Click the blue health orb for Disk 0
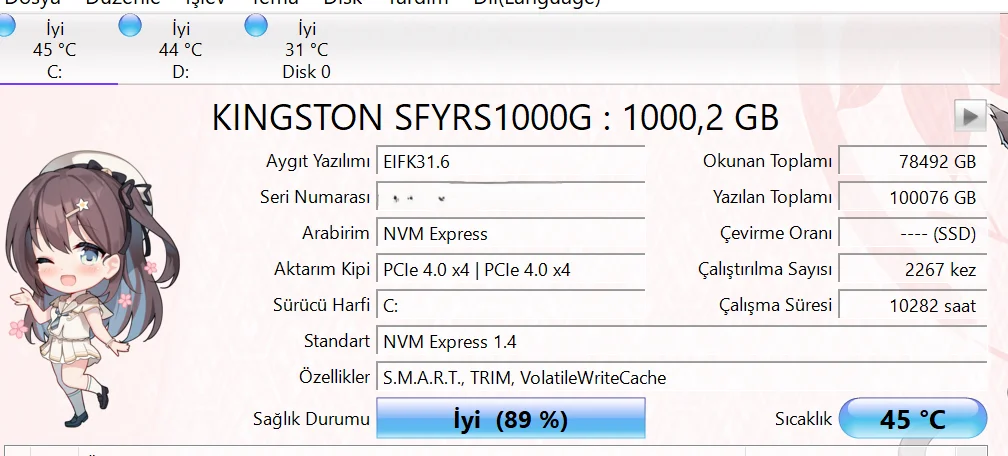Image resolution: width=1008 pixels, height=456 pixels. (256, 26)
